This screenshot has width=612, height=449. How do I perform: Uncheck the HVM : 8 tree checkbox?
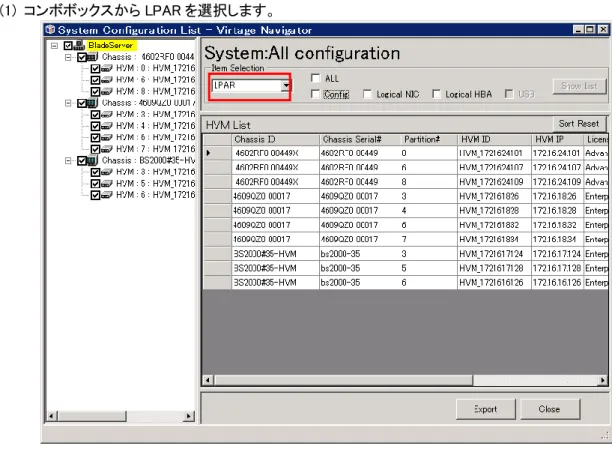point(95,92)
